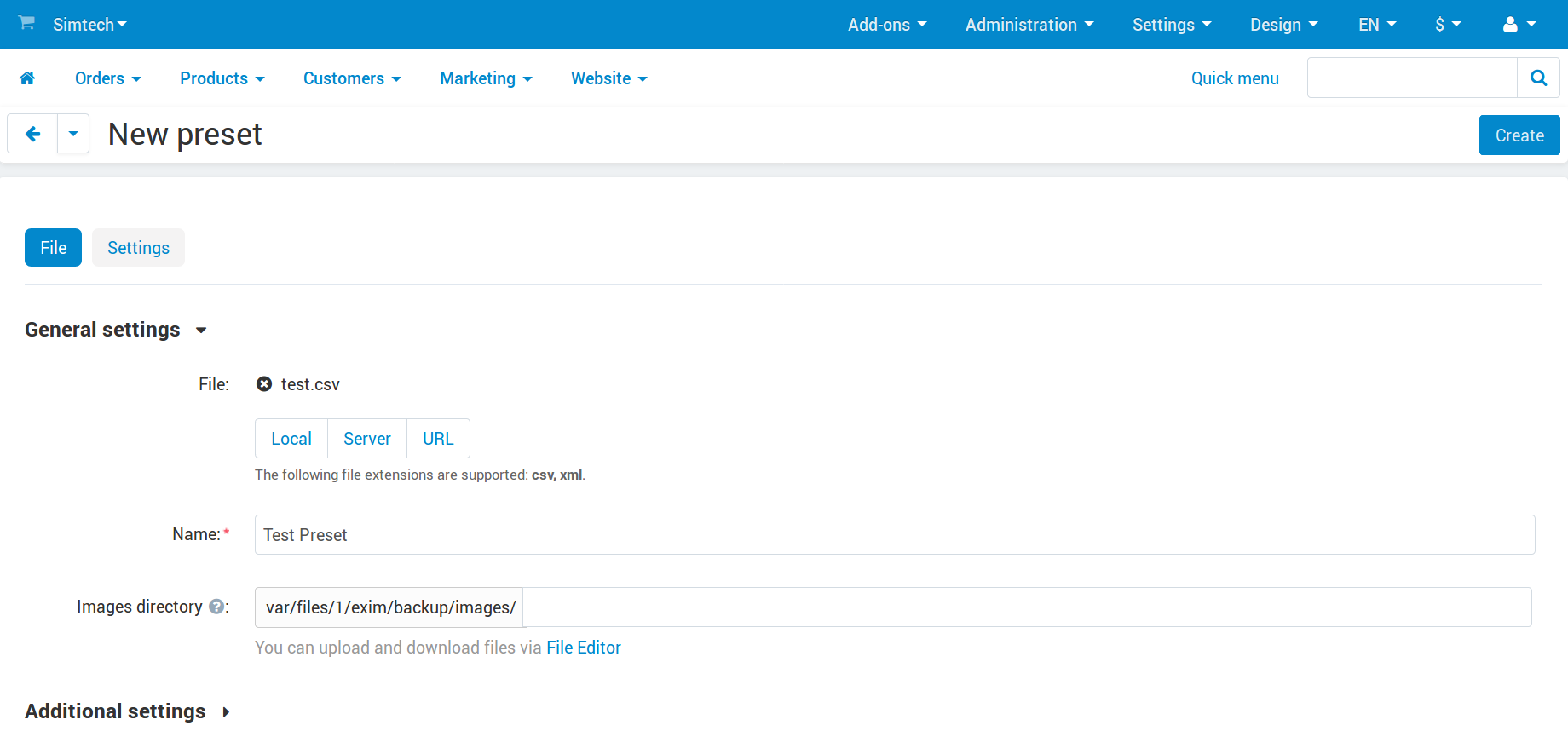Open the EN language selector
1568x737 pixels.
pyautogui.click(x=1377, y=25)
